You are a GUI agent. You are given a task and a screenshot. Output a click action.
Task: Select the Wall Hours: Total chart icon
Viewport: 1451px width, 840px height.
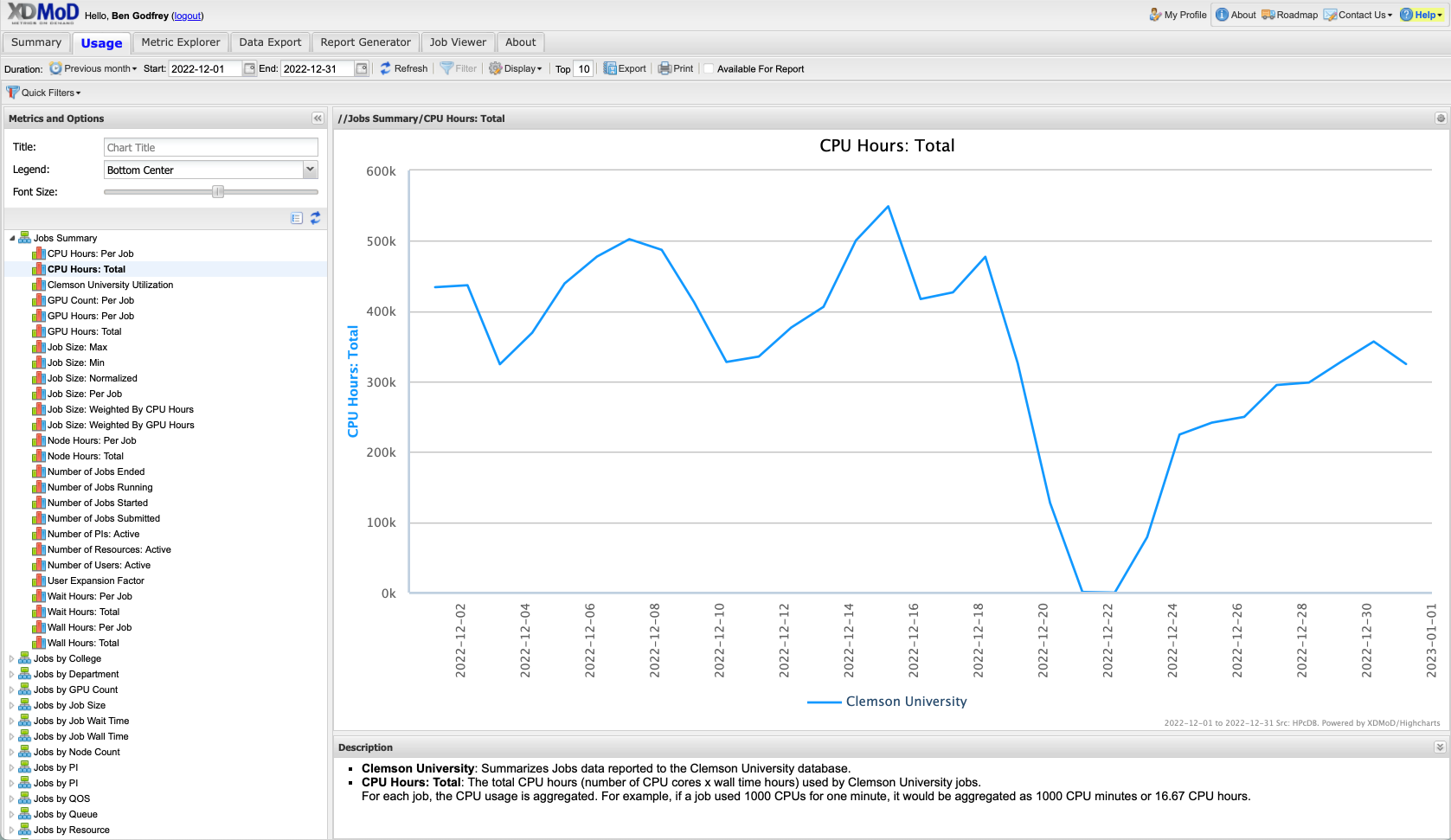click(38, 643)
